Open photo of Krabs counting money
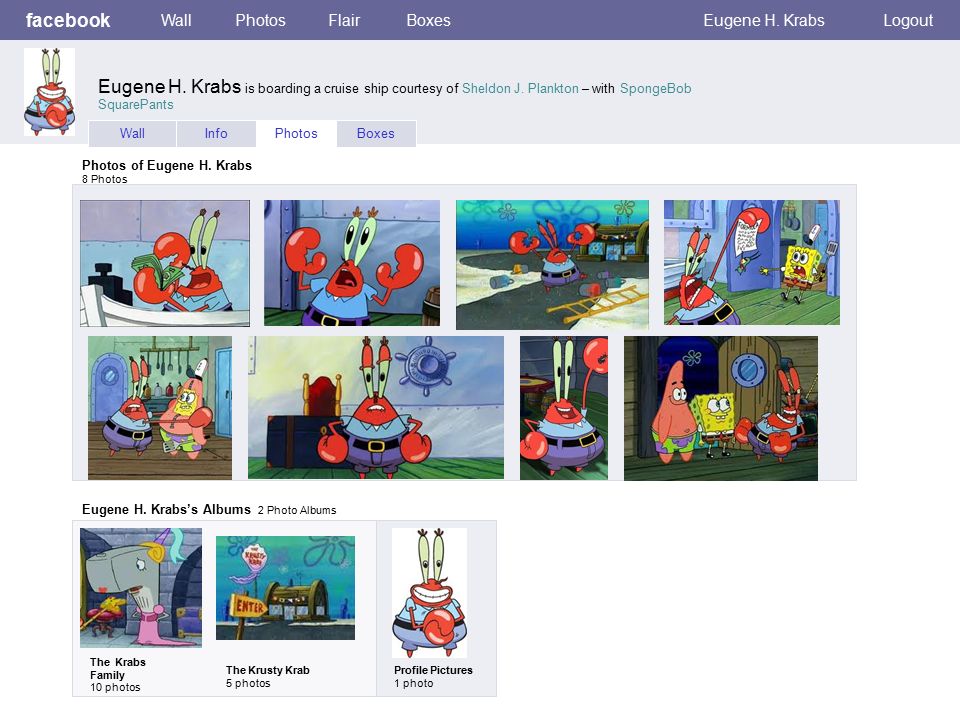 click(165, 263)
